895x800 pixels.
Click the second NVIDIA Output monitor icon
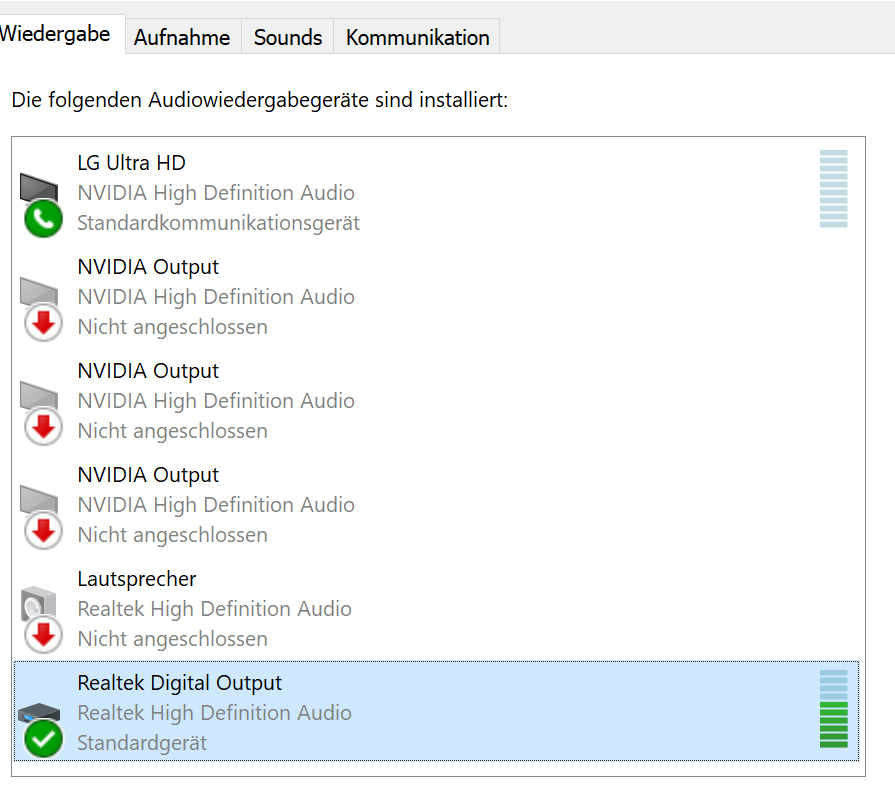(39, 395)
